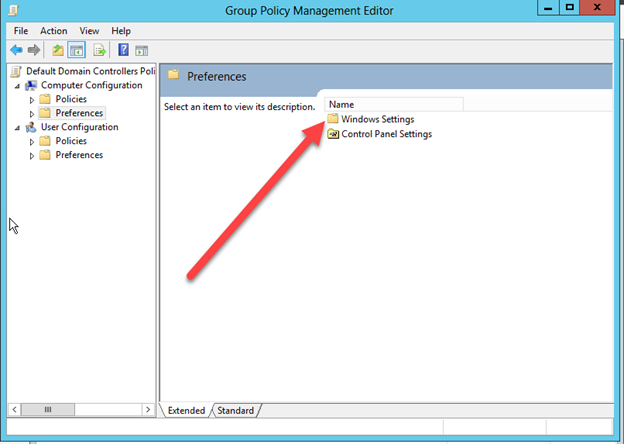Select User Configuration in the tree
The image size is (624, 444).
point(80,127)
